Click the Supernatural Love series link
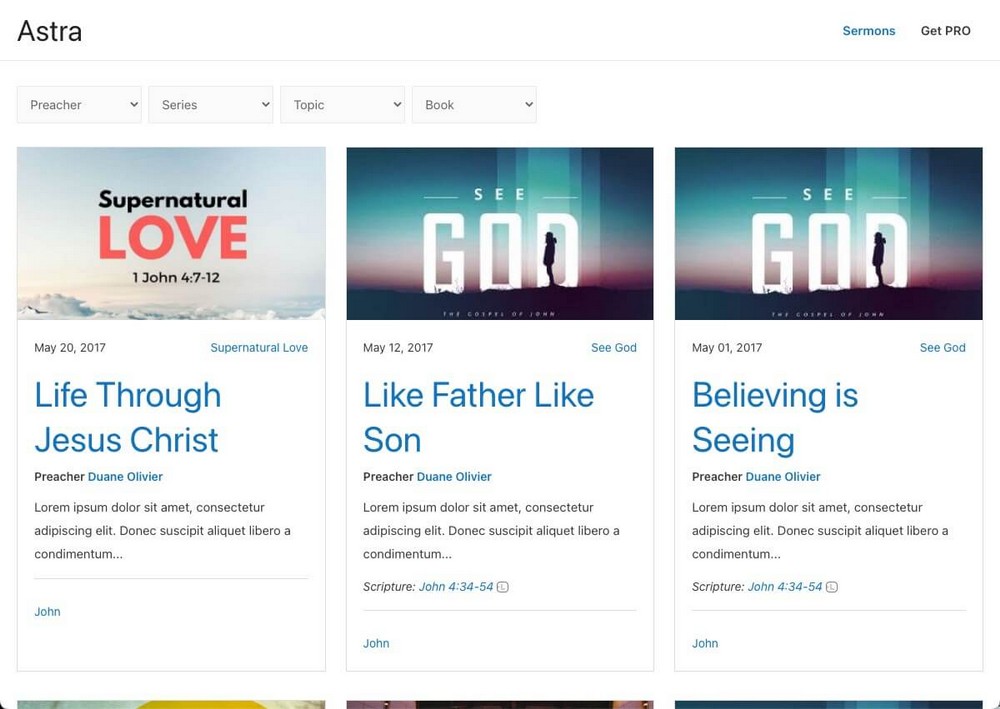The height and width of the screenshot is (709, 1000). 259,347
